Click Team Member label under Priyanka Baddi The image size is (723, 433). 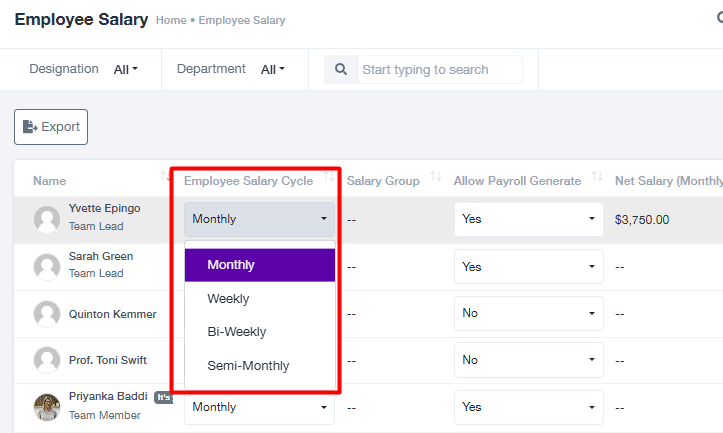[x=105, y=415]
